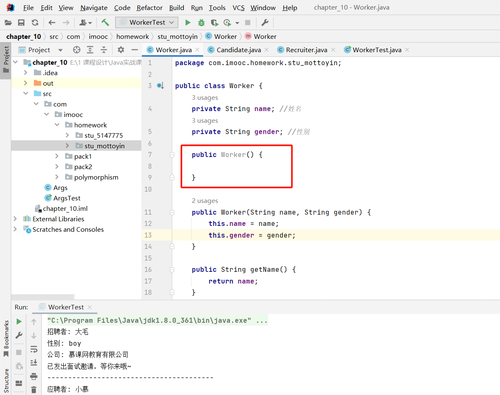Navigate forward with the right arrow

pos(66,23)
